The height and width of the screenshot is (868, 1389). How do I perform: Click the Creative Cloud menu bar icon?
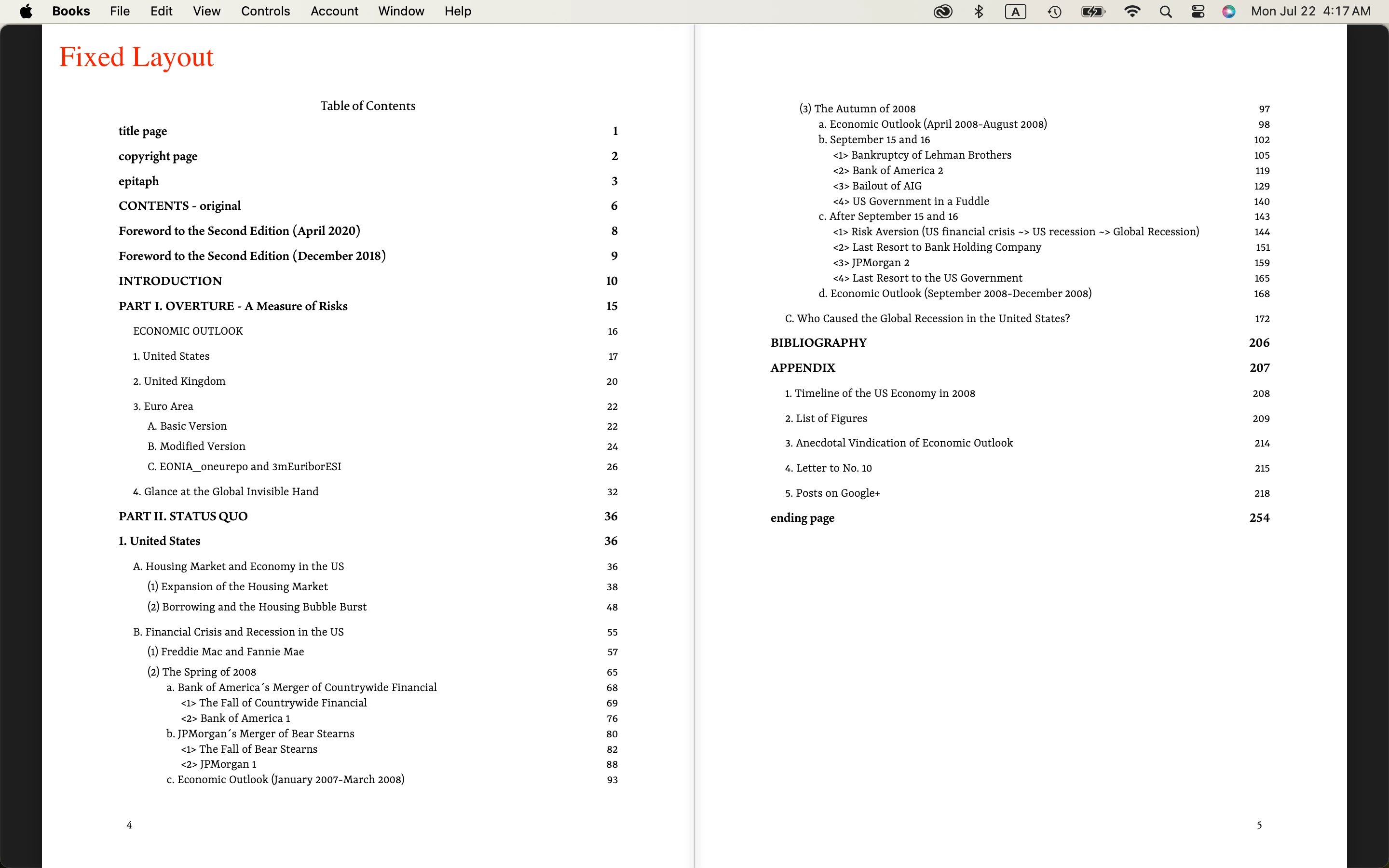pyautogui.click(x=942, y=12)
